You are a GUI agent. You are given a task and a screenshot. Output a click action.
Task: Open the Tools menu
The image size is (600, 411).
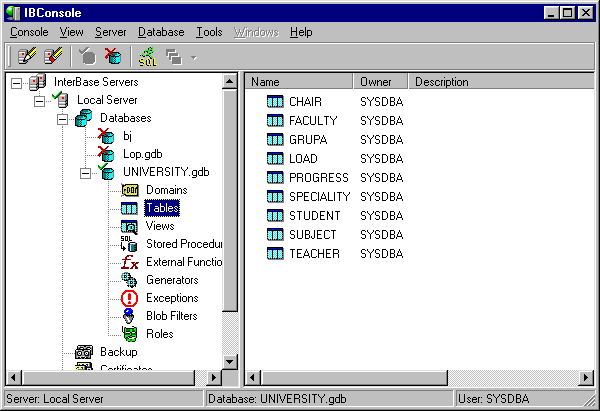(x=209, y=32)
